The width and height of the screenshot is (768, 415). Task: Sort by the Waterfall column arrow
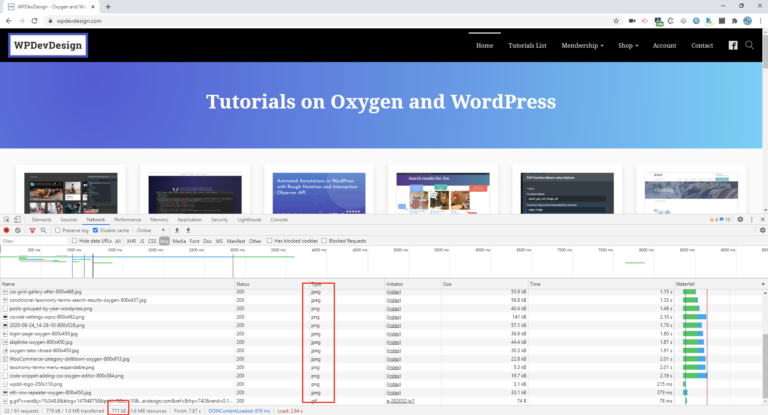[x=763, y=284]
